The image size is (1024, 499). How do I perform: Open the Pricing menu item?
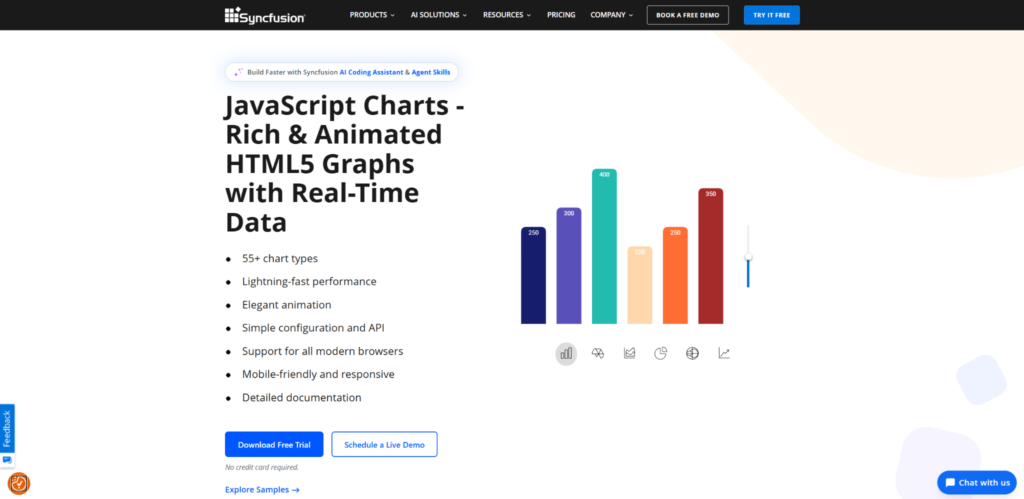[x=561, y=15]
